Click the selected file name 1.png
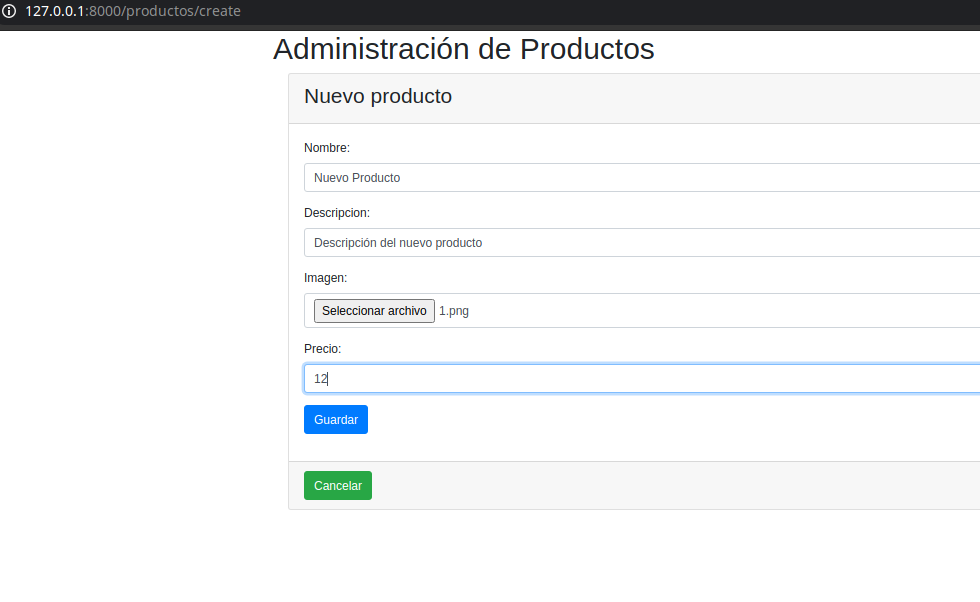Image resolution: width=980 pixels, height=602 pixels. [x=454, y=311]
